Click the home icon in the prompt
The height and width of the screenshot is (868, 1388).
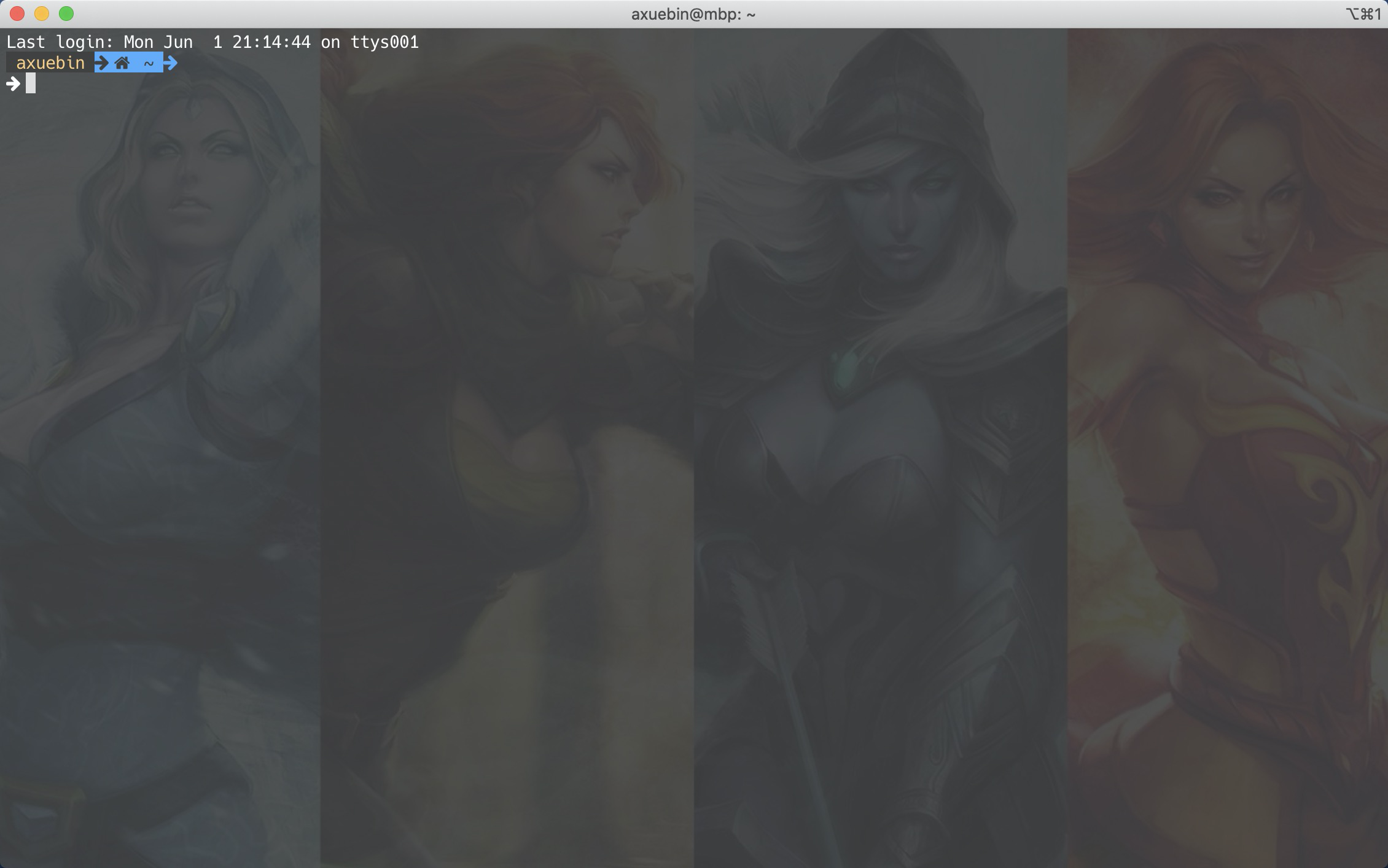click(122, 63)
